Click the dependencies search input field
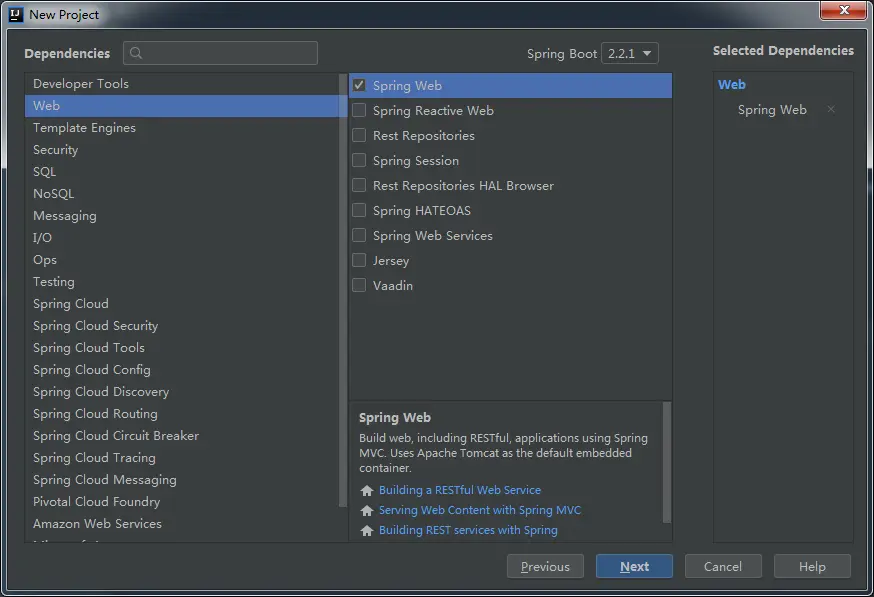The width and height of the screenshot is (874, 597). click(221, 53)
